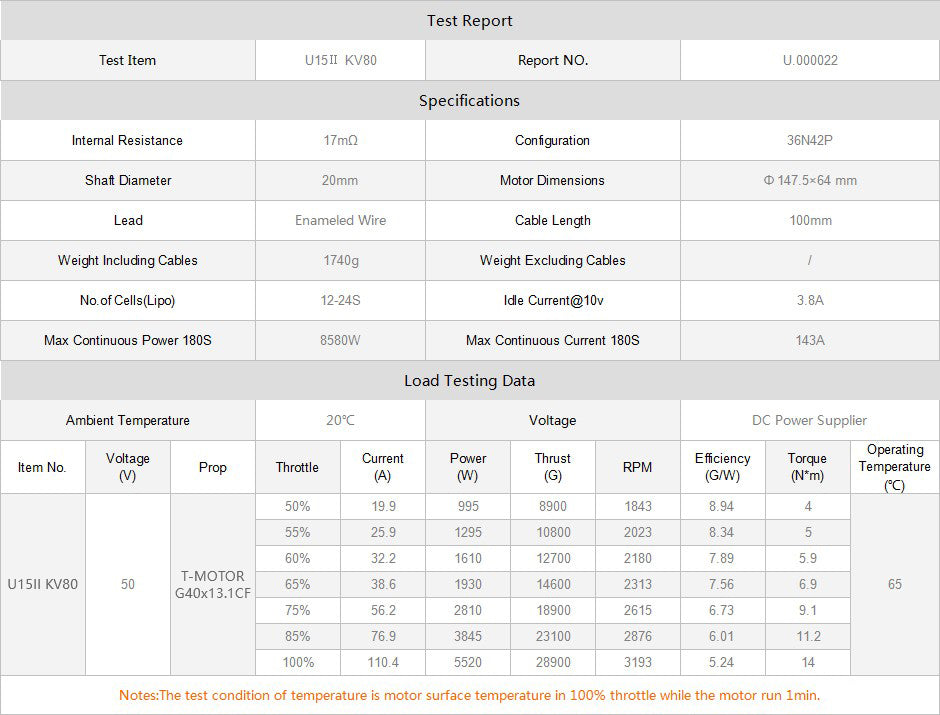
Task: Click the 8.94 efficiency value
Action: tap(721, 506)
